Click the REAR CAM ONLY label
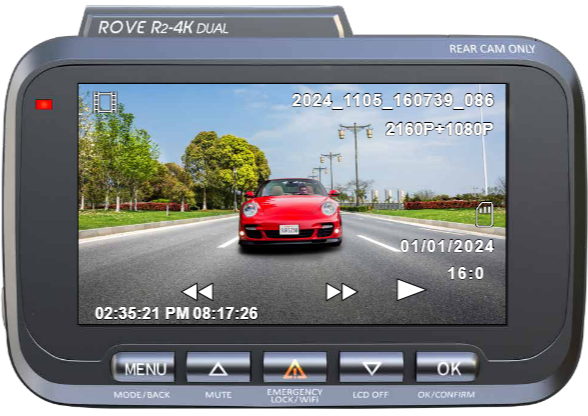588x416 pixels. click(x=492, y=49)
